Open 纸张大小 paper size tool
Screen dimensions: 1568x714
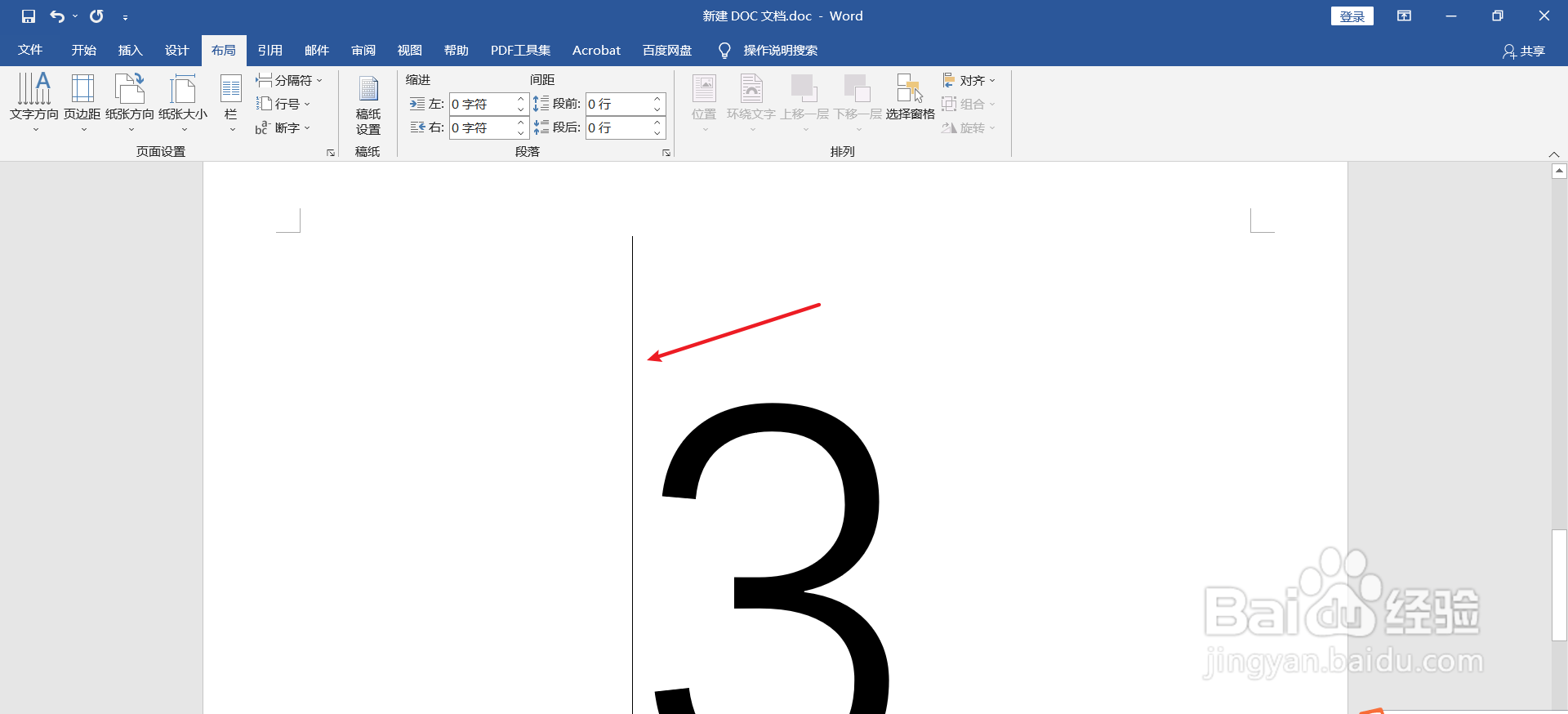[183, 102]
